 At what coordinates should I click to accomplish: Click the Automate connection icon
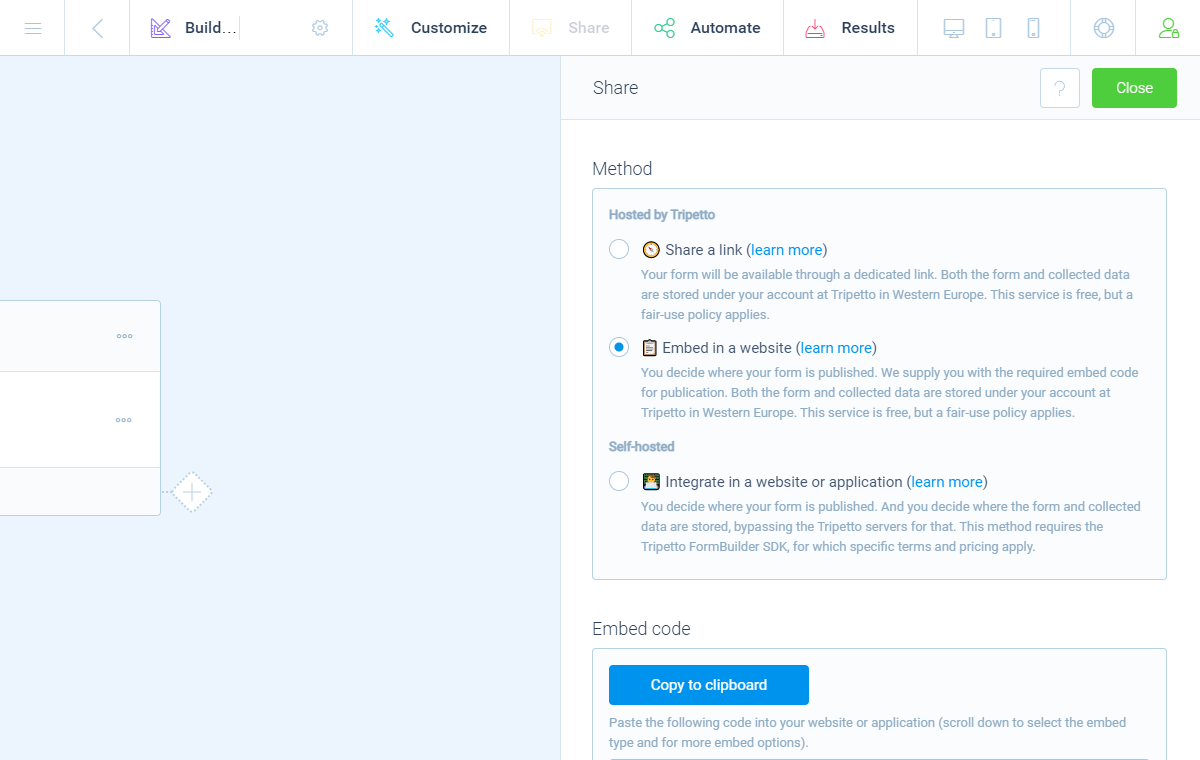click(x=664, y=28)
